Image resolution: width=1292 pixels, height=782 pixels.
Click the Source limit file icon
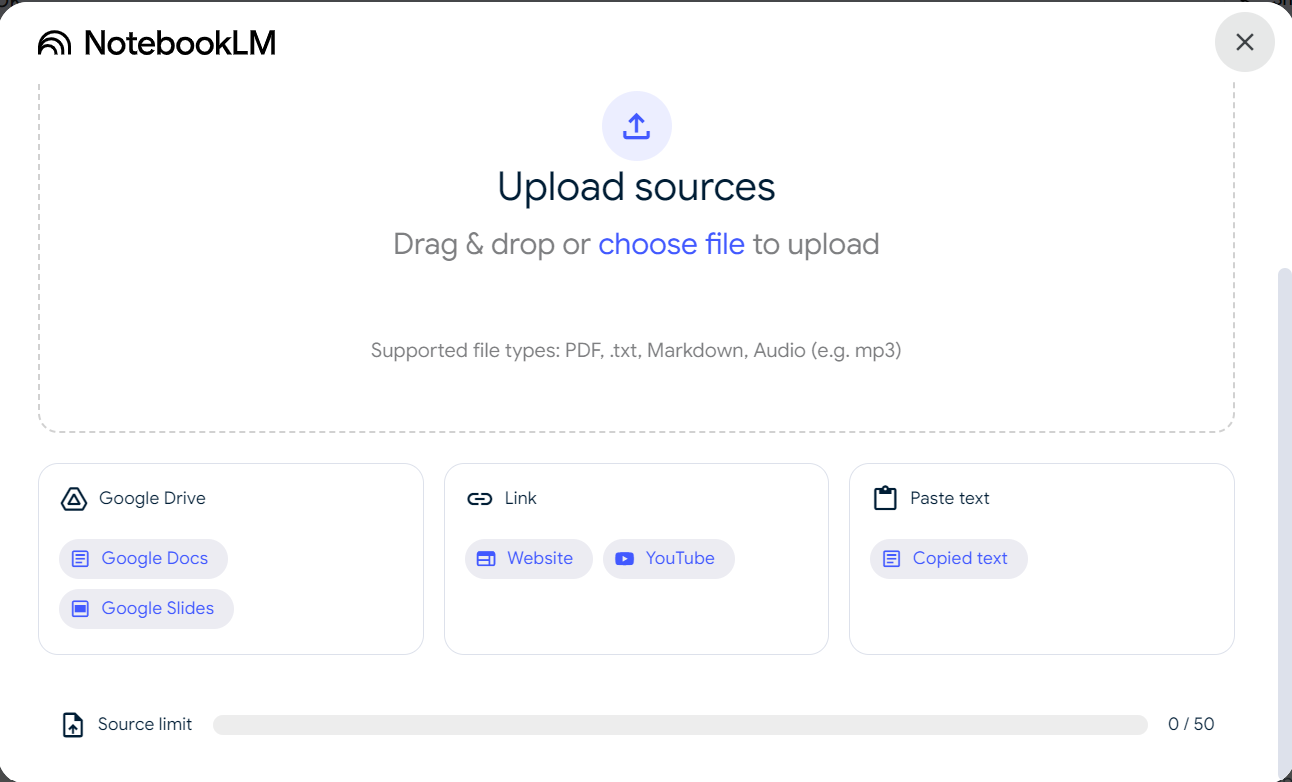[73, 725]
